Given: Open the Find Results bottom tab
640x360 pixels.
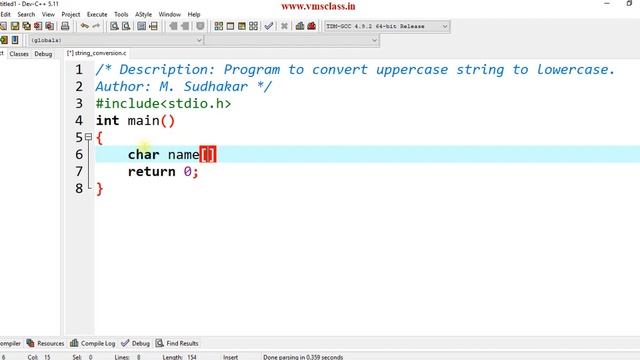Looking at the screenshot, I should pos(177,343).
